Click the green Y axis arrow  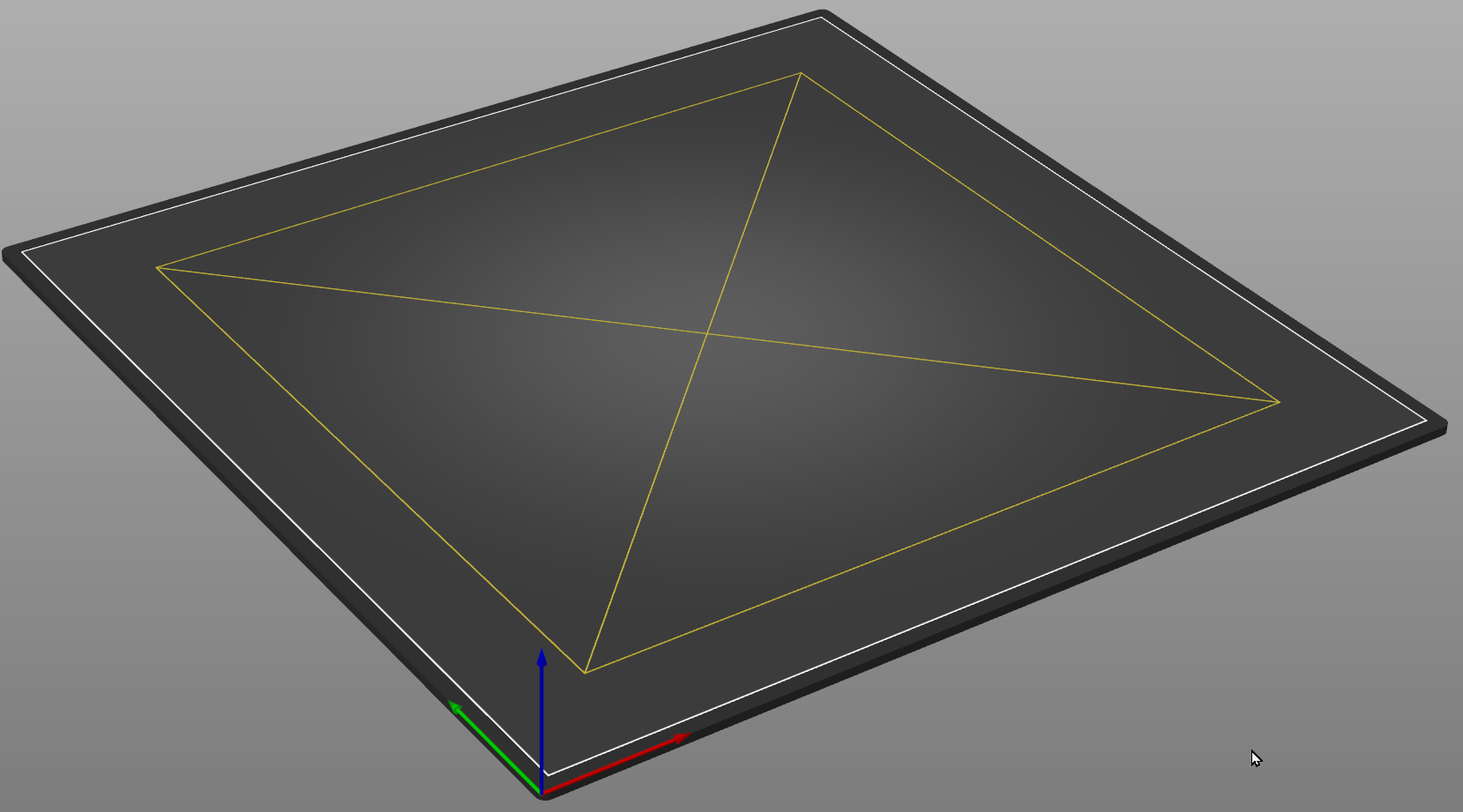pyautogui.click(x=495, y=748)
